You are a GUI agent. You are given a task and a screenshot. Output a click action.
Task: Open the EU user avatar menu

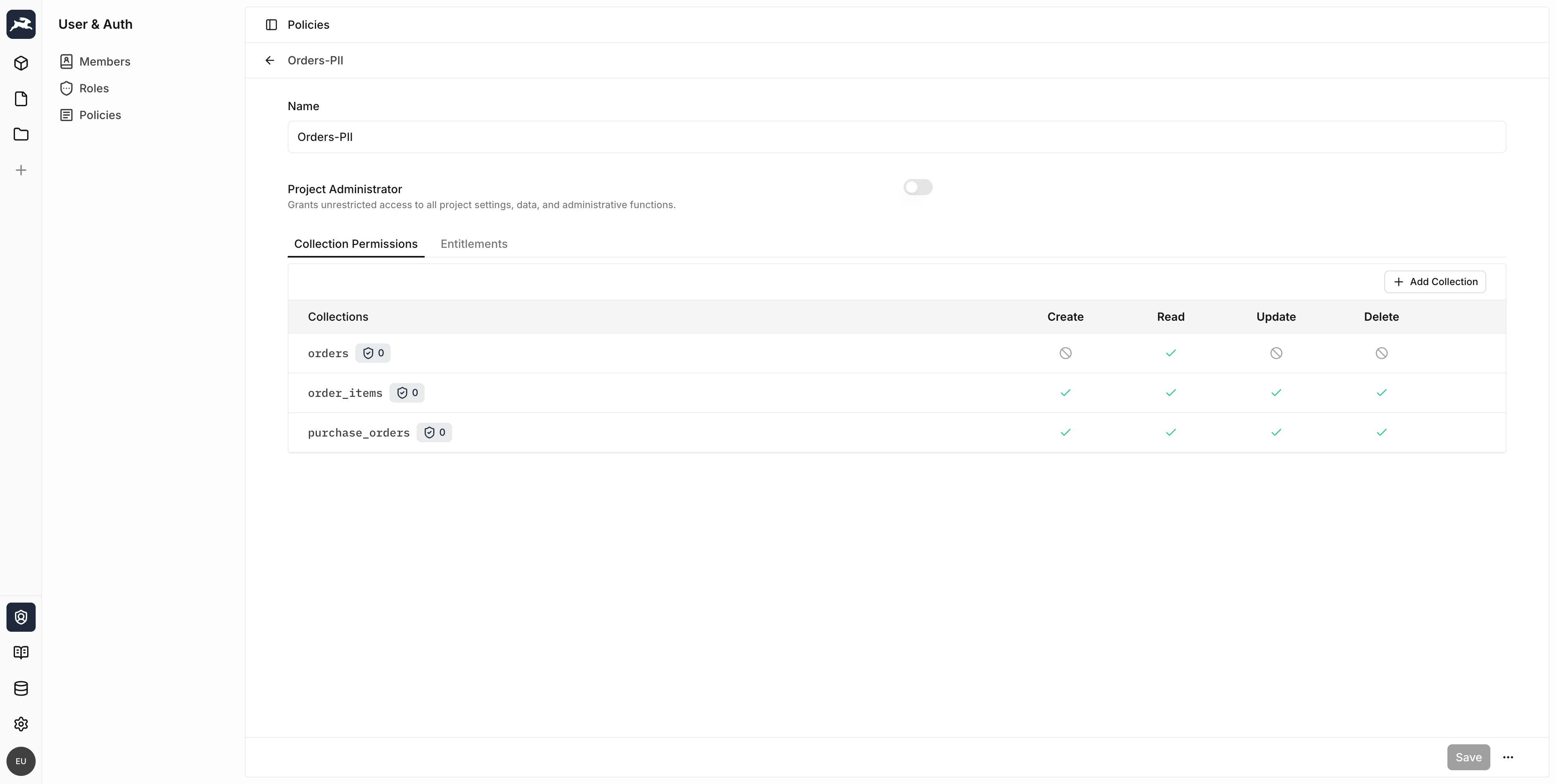(21, 761)
